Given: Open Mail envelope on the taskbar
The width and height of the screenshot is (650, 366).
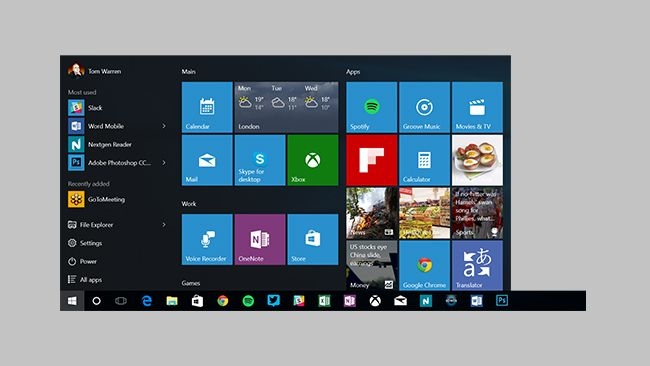Looking at the screenshot, I should 400,301.
